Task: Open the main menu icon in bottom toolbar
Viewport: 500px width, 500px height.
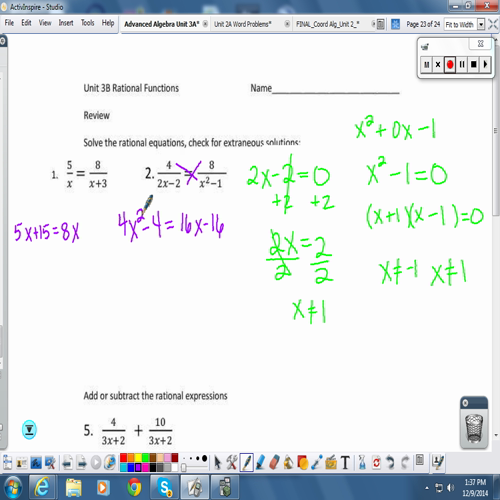Action: [x=7, y=462]
